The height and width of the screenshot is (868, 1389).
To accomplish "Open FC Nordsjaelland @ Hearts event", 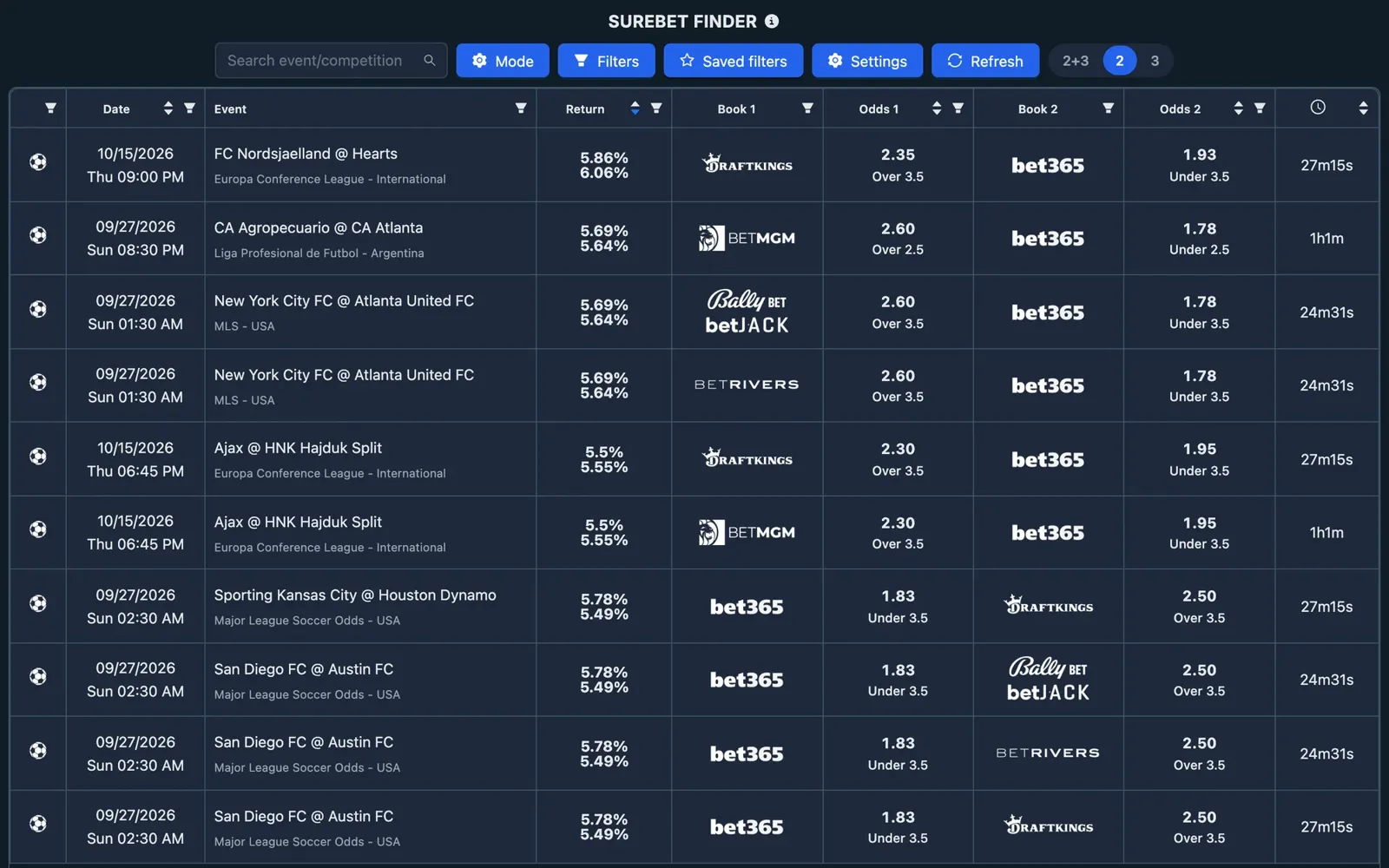I will [306, 154].
